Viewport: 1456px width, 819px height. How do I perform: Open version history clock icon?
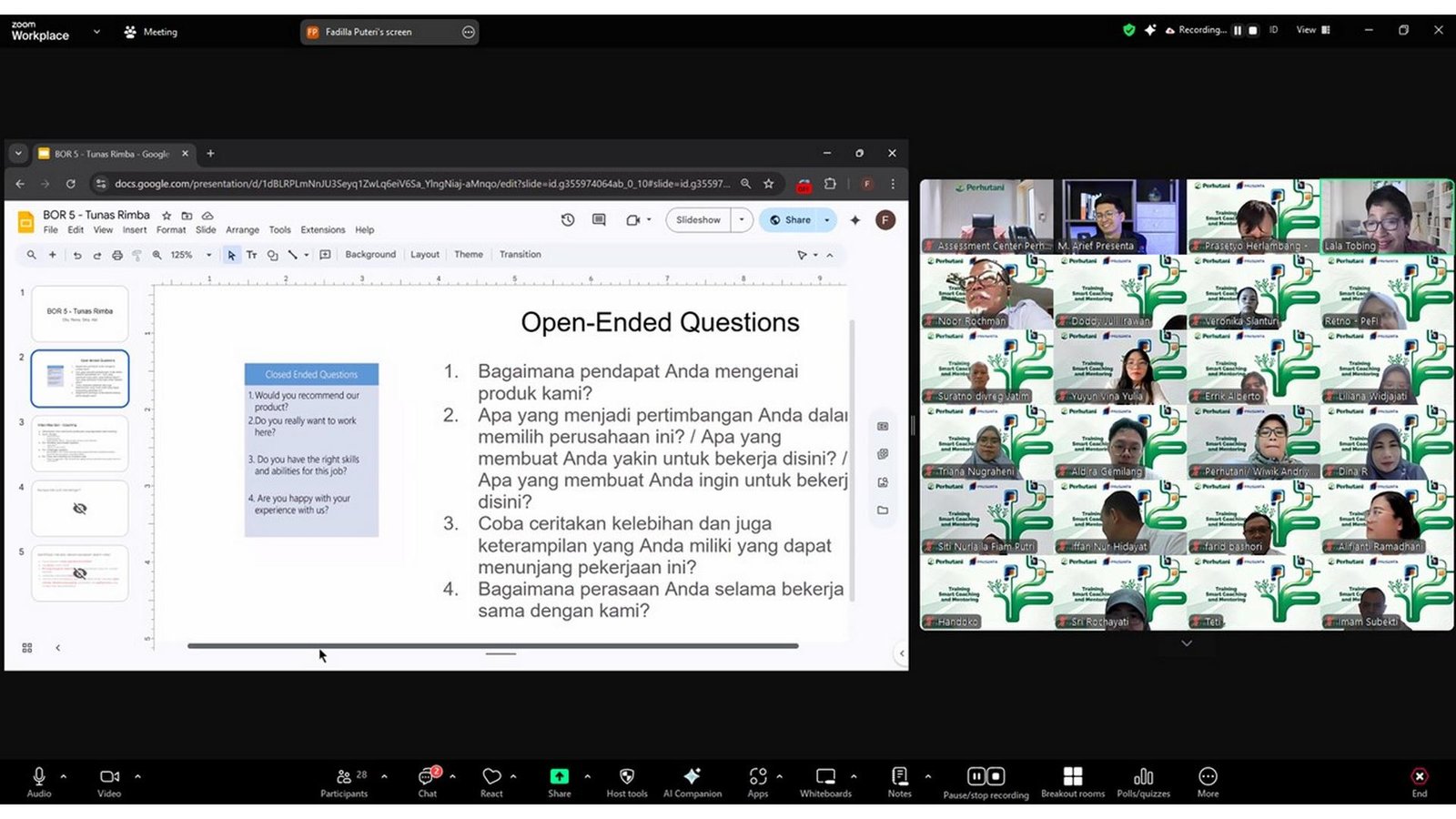click(568, 220)
